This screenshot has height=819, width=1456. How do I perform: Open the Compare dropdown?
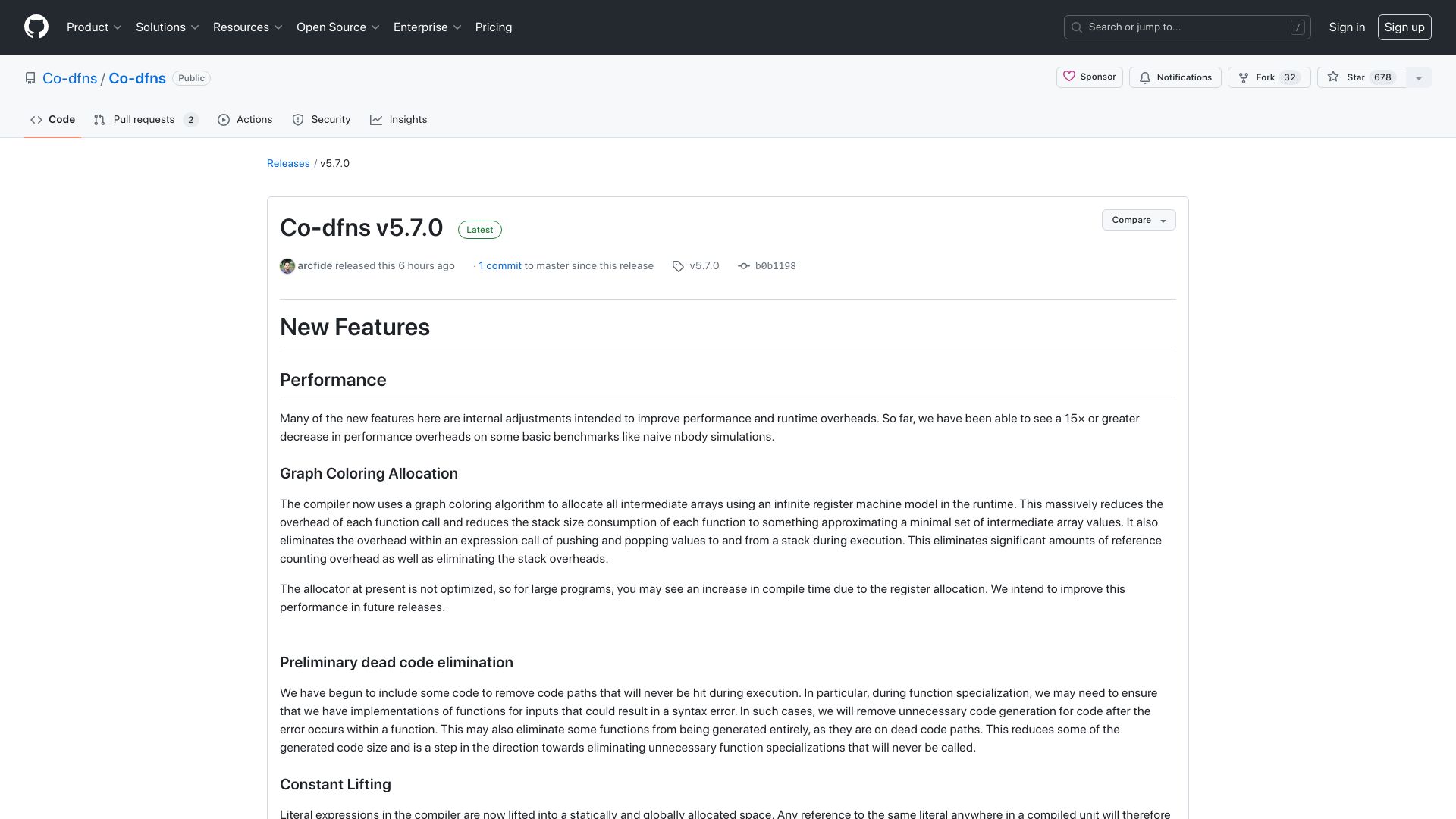point(1138,220)
